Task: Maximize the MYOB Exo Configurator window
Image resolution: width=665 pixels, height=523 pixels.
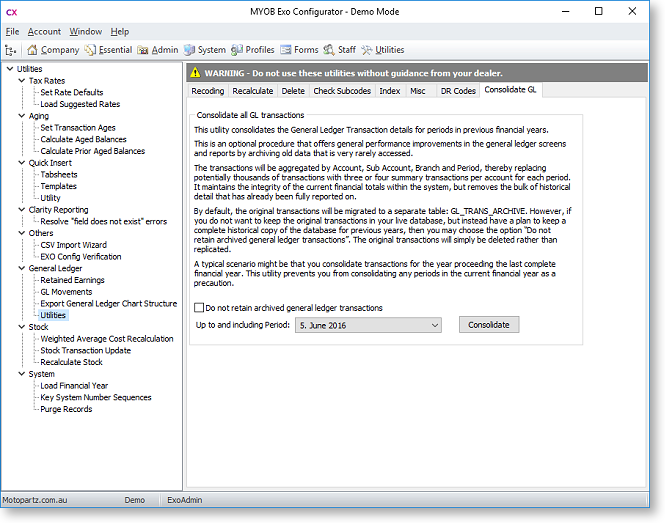Action: pyautogui.click(x=598, y=11)
